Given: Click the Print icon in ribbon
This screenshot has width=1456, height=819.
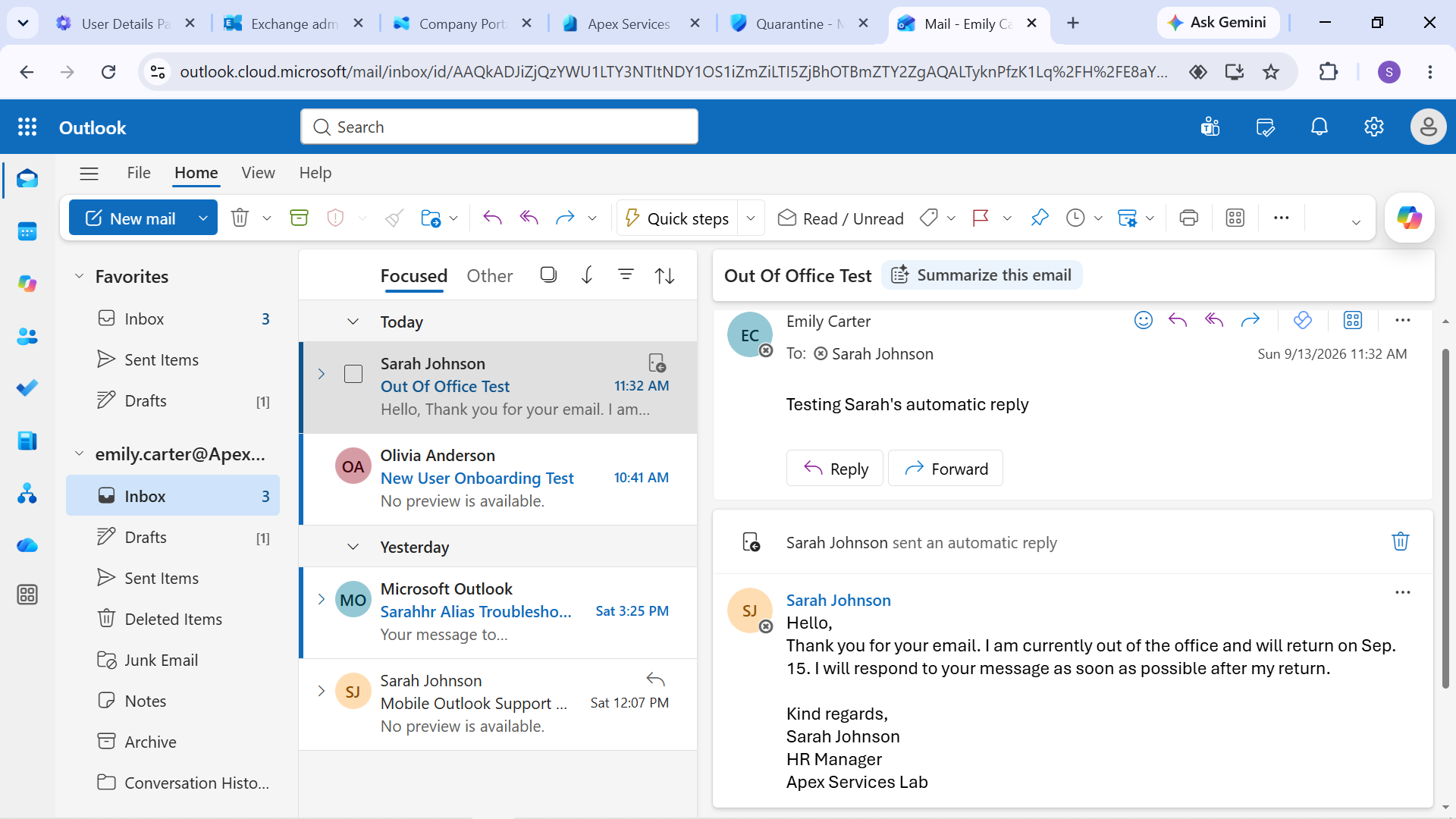Looking at the screenshot, I should click(1189, 218).
